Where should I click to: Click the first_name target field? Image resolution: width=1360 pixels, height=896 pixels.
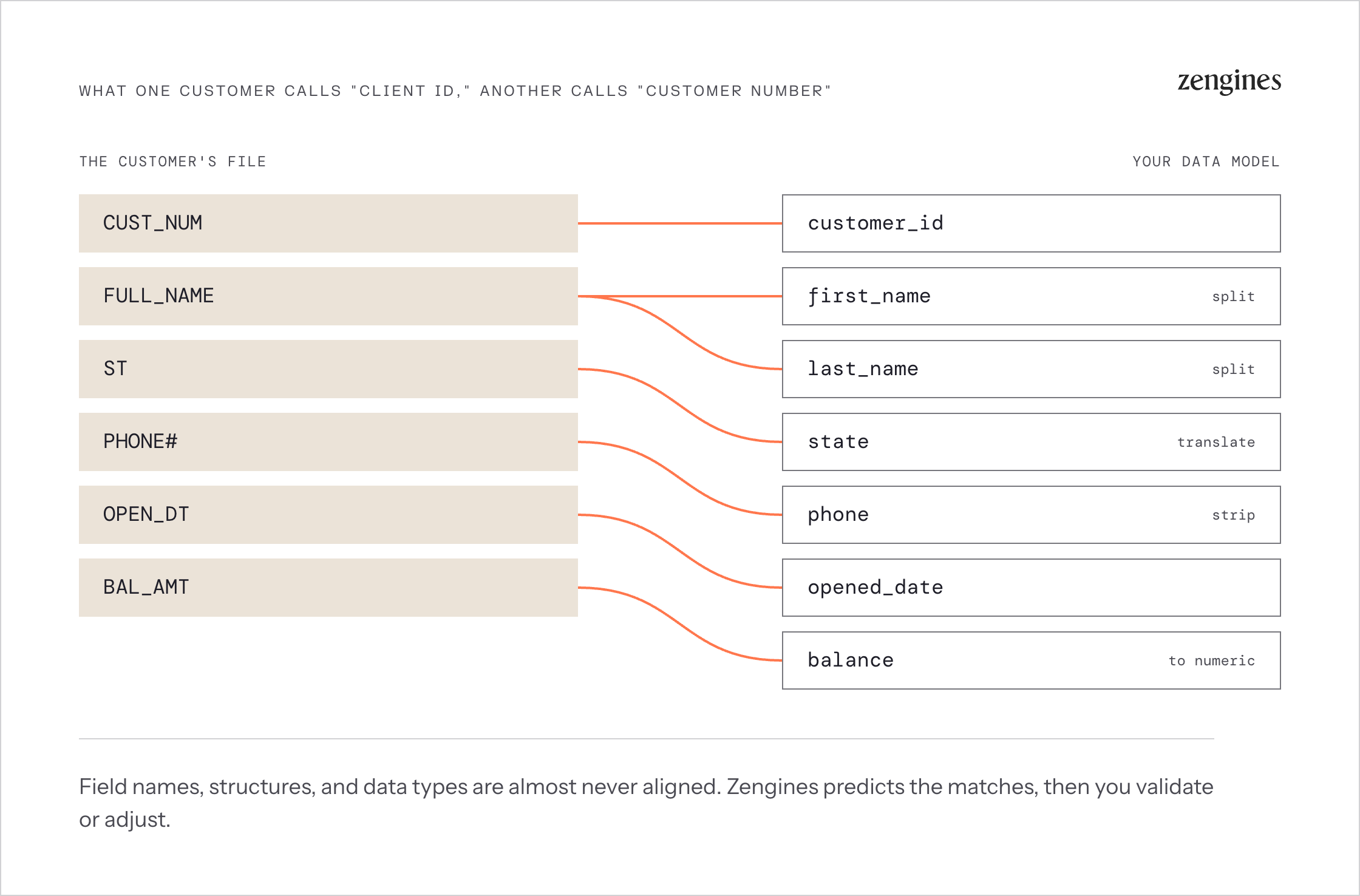click(x=1032, y=296)
